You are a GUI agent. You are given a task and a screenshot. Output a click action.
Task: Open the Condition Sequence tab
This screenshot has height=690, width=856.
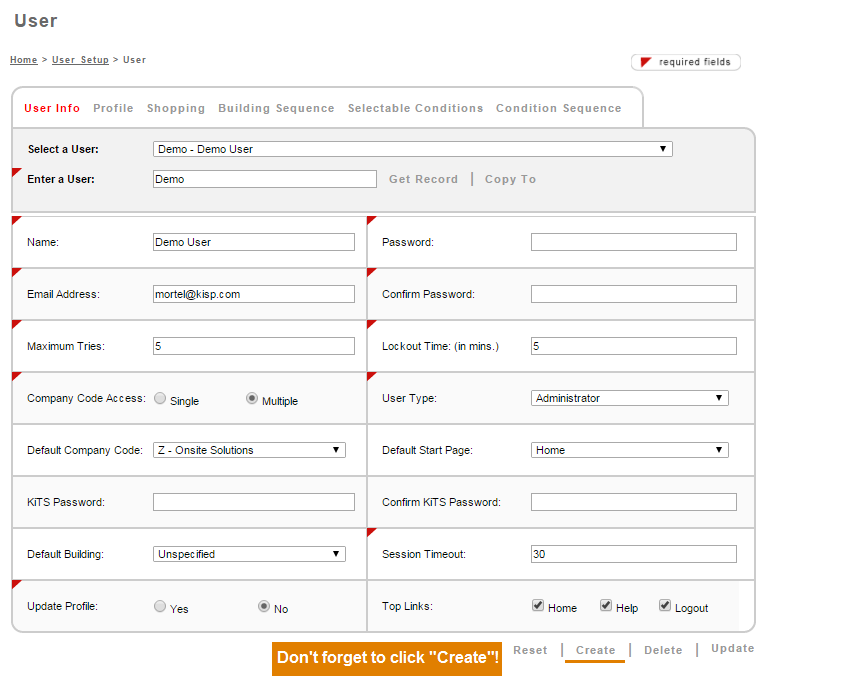pyautogui.click(x=558, y=108)
